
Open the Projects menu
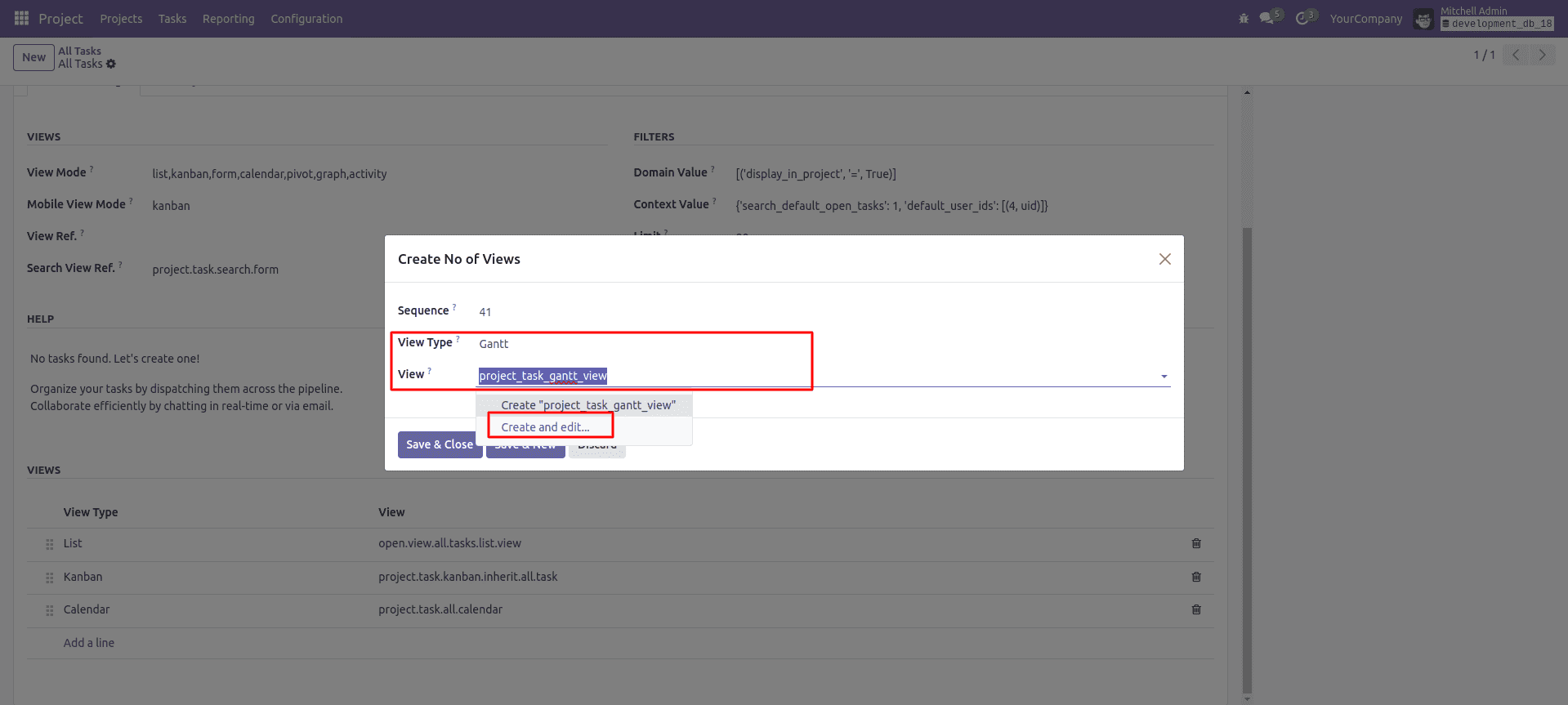pyautogui.click(x=121, y=19)
